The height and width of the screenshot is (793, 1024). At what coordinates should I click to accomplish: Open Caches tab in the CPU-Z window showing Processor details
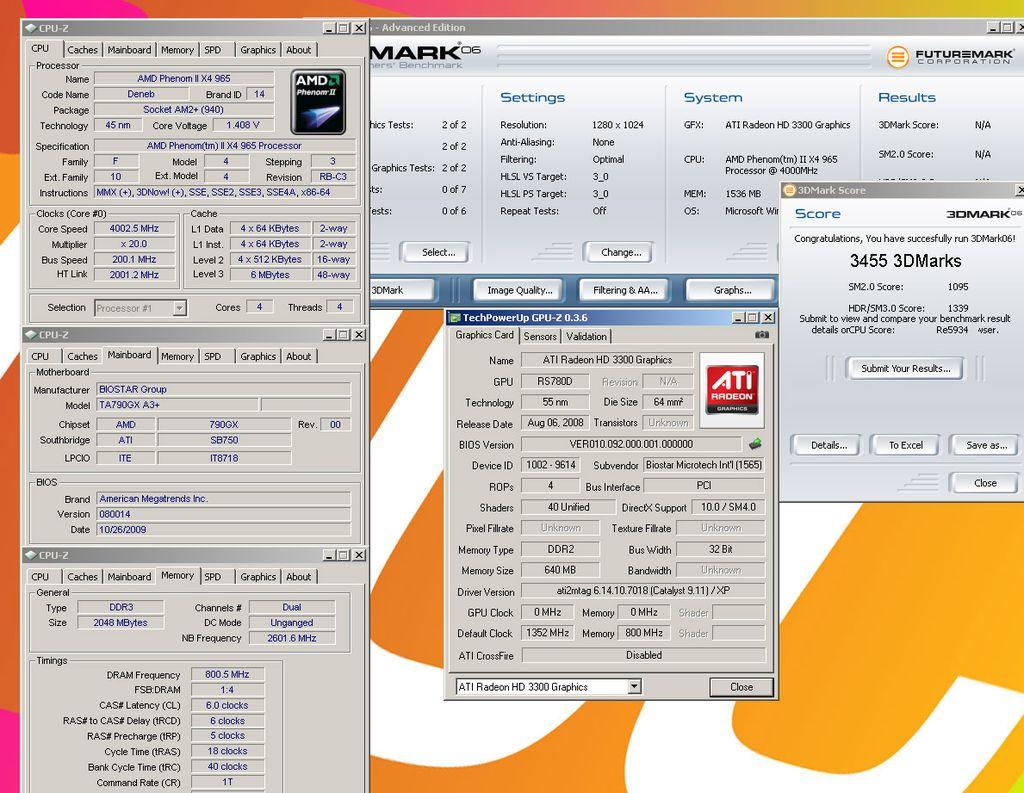pyautogui.click(x=82, y=50)
